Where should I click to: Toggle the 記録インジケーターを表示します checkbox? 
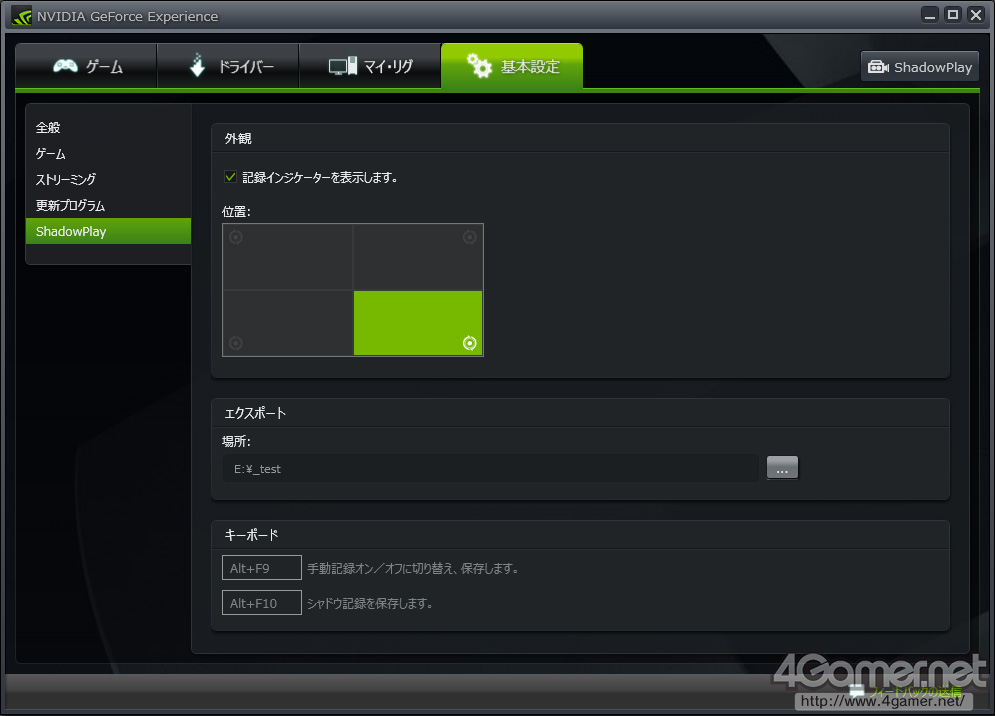click(230, 177)
